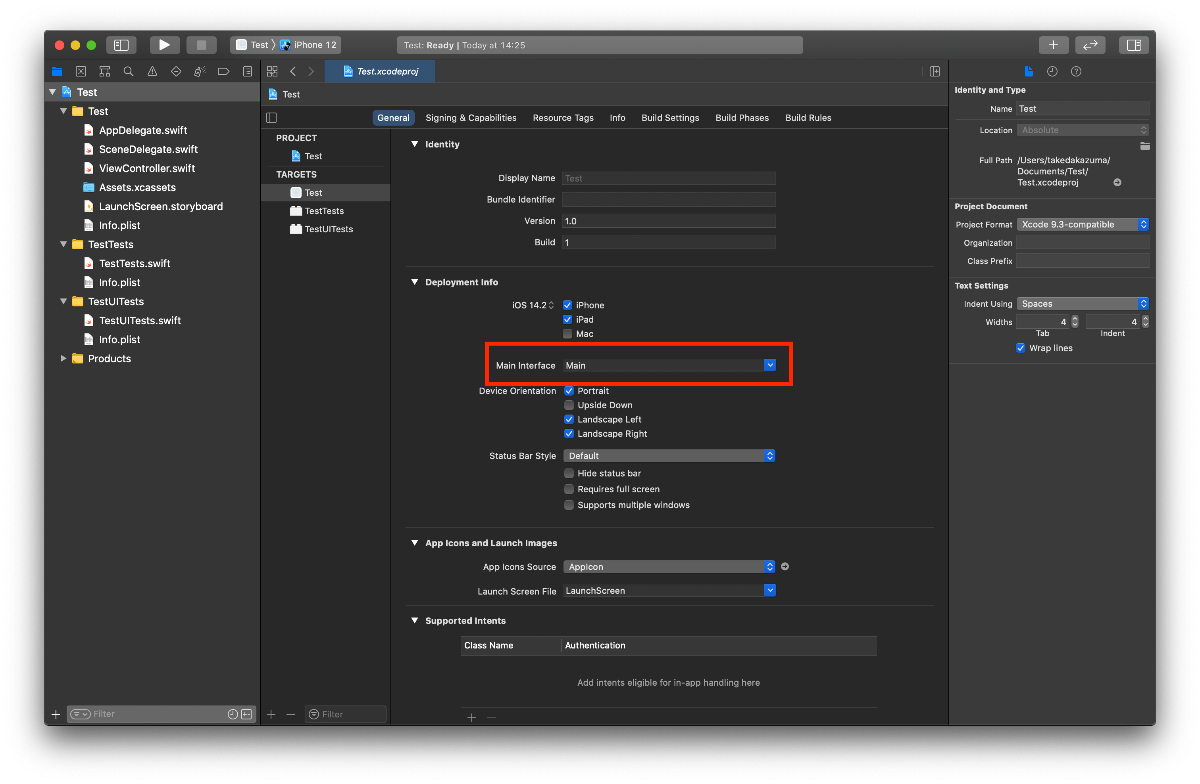Show the Quick Help inspector
The width and height of the screenshot is (1200, 784).
pos(1076,72)
